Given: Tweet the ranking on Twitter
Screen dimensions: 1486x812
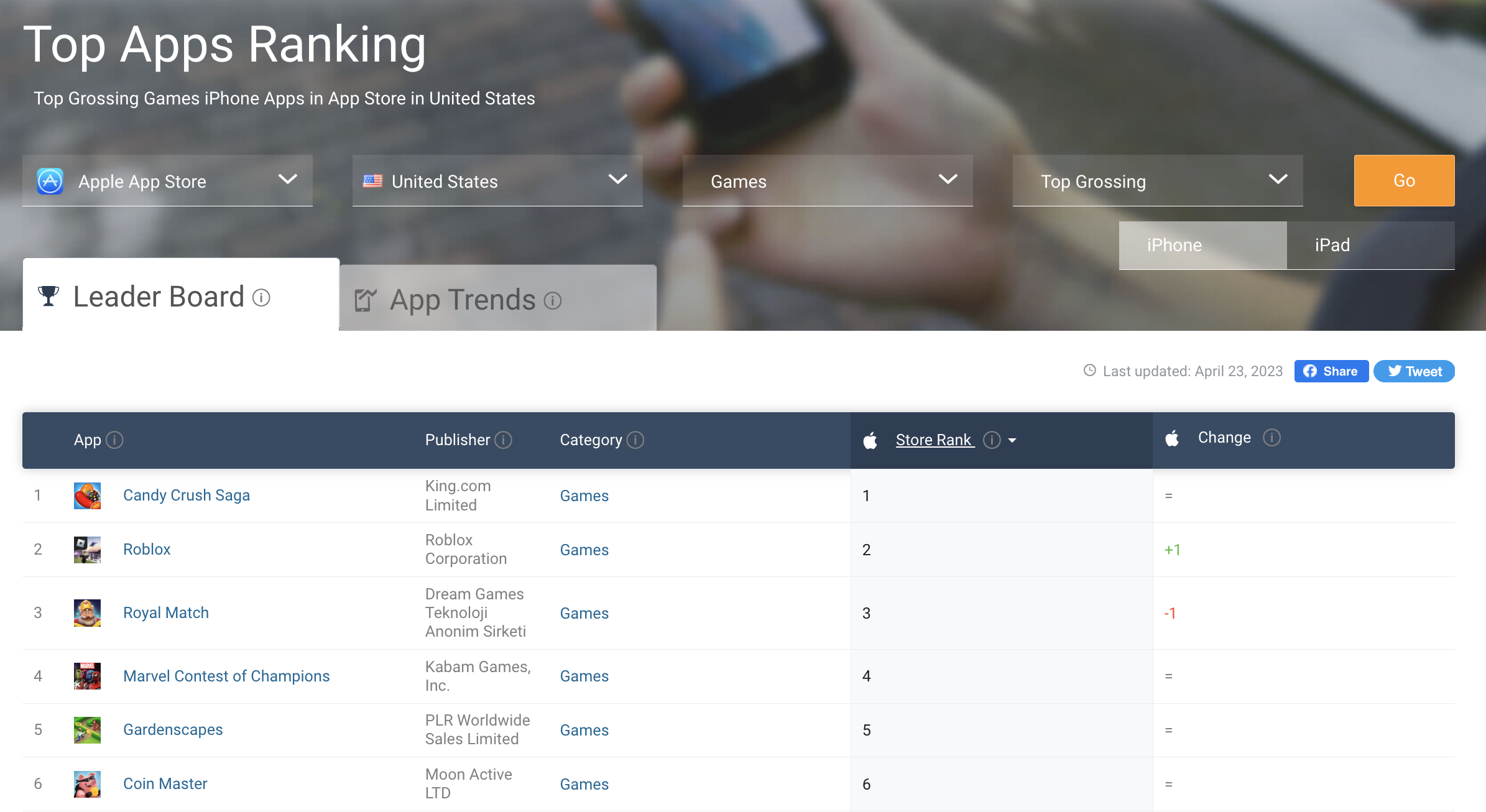Looking at the screenshot, I should [1414, 371].
